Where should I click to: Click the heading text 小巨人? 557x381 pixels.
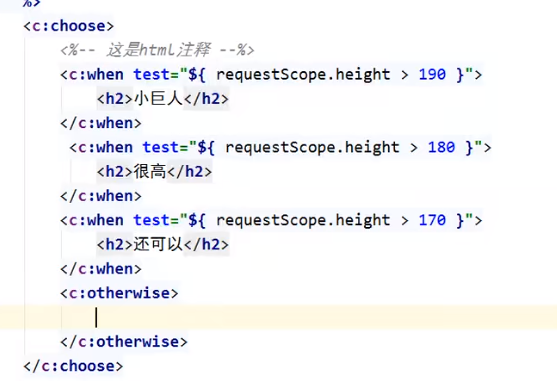tap(158, 98)
